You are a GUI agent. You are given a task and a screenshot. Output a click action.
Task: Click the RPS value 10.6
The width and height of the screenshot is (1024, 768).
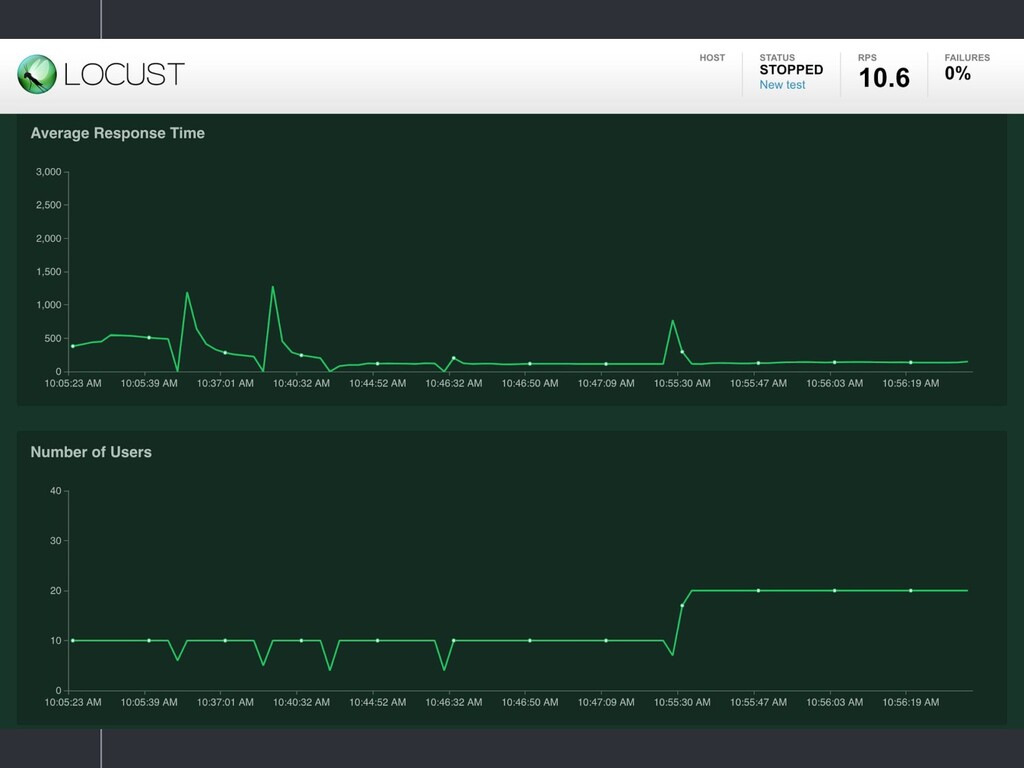click(x=884, y=78)
